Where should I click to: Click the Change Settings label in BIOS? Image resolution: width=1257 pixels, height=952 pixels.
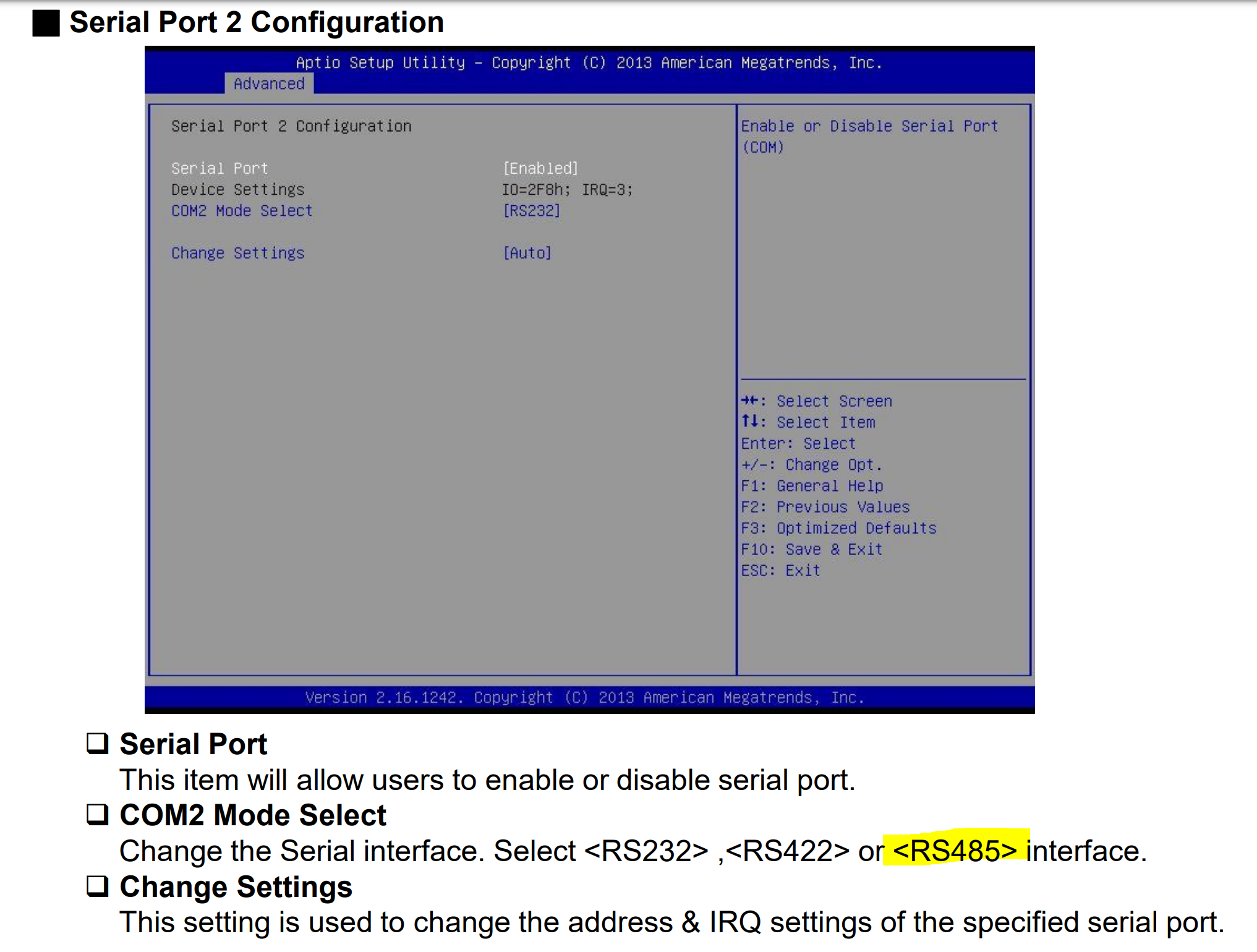click(x=238, y=253)
